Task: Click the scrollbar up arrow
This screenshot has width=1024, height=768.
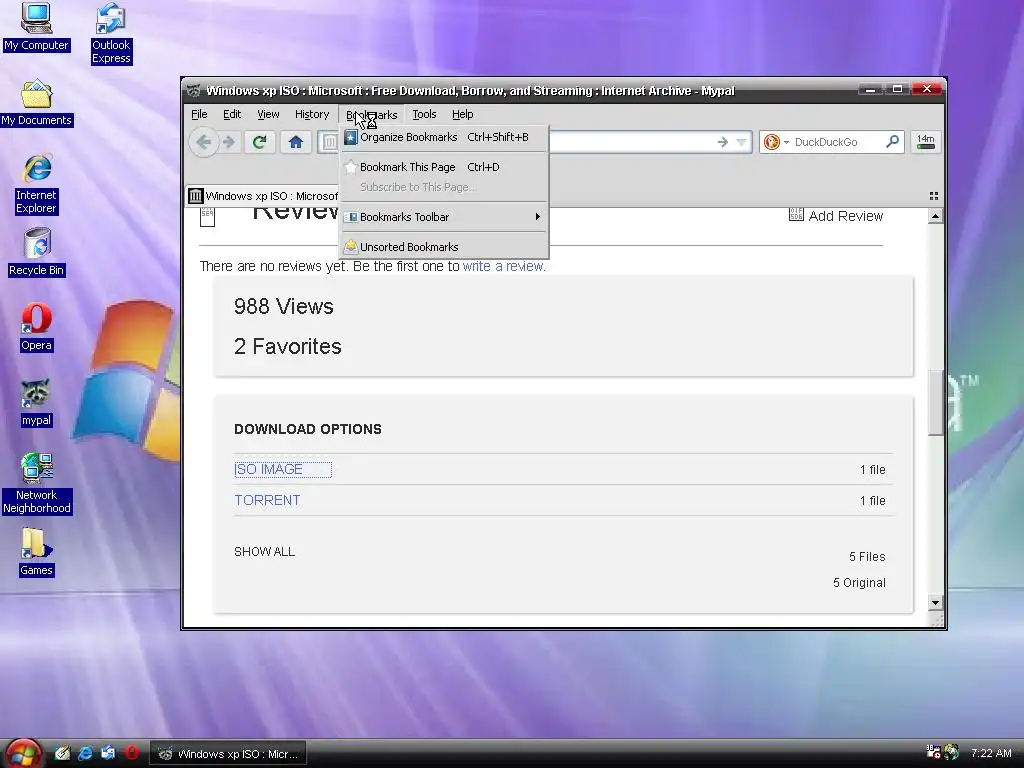Action: [935, 216]
